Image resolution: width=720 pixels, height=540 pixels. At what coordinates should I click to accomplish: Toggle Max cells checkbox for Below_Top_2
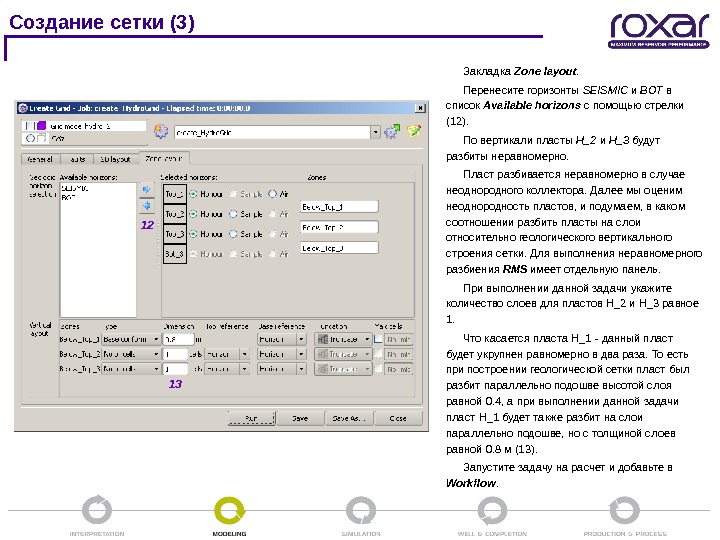tap(378, 354)
